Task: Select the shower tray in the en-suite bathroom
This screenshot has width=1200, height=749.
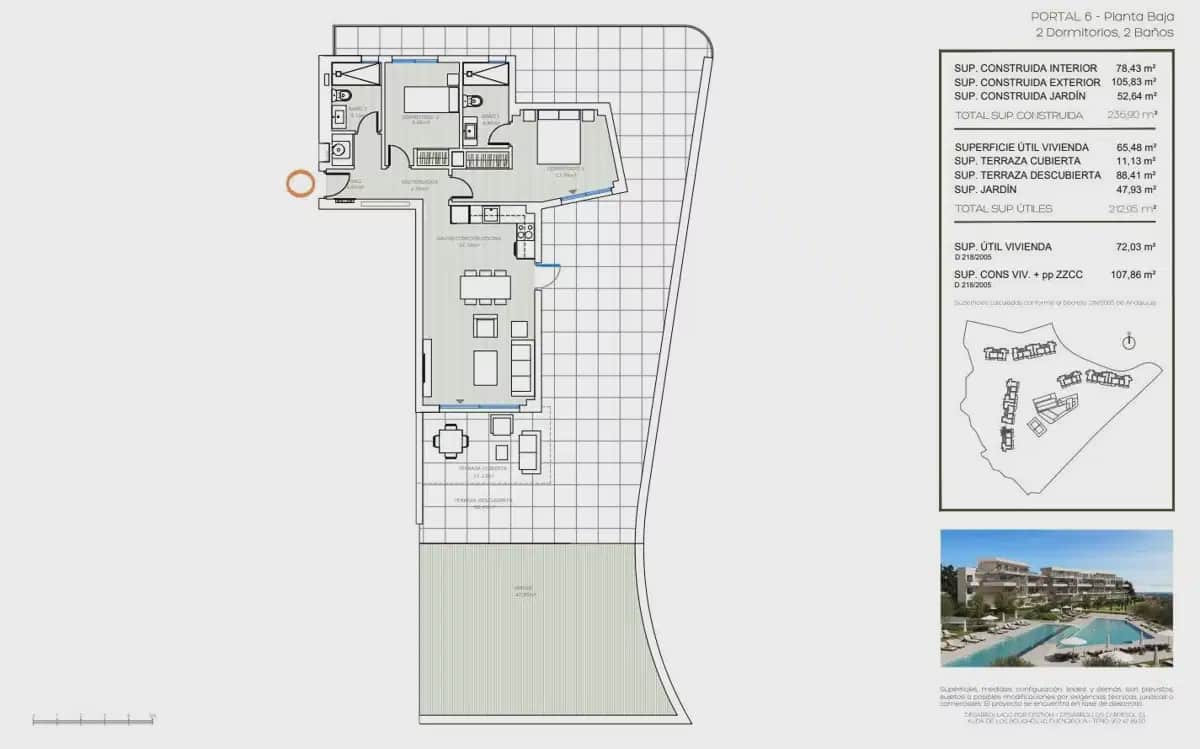Action: (486, 74)
